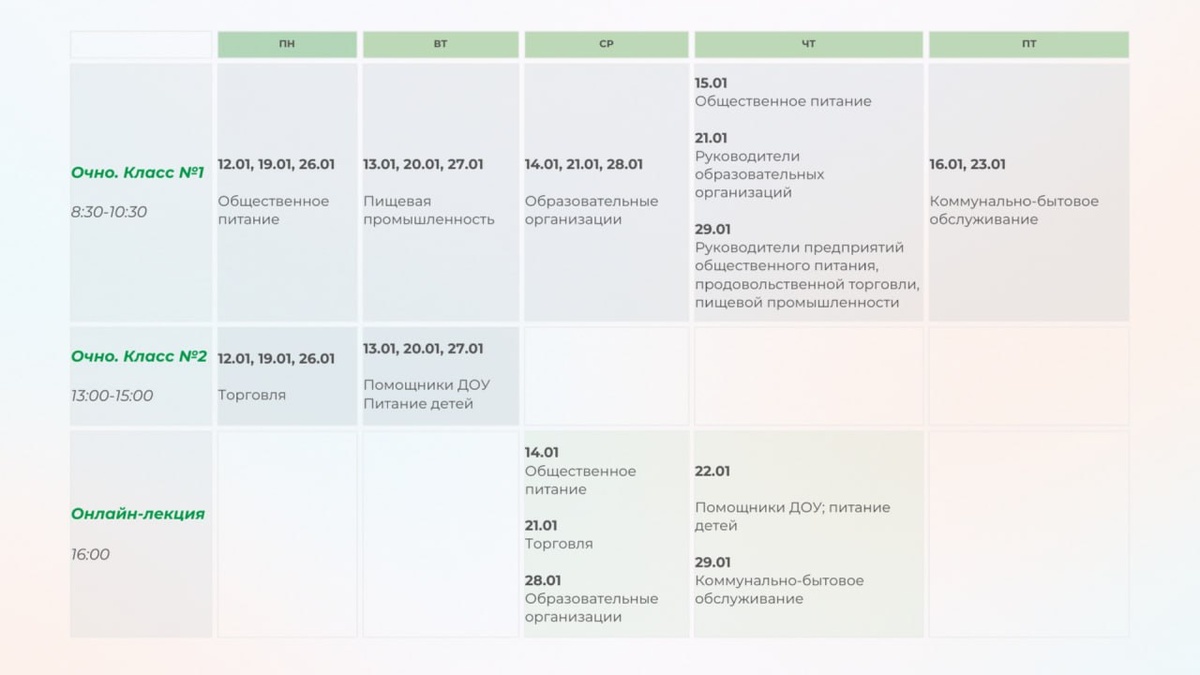This screenshot has height=675, width=1200.
Task: Select the ПН column header
Action: pyautogui.click(x=287, y=45)
